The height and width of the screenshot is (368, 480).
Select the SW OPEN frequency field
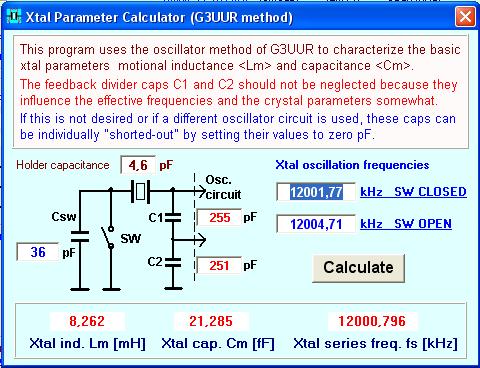point(316,224)
